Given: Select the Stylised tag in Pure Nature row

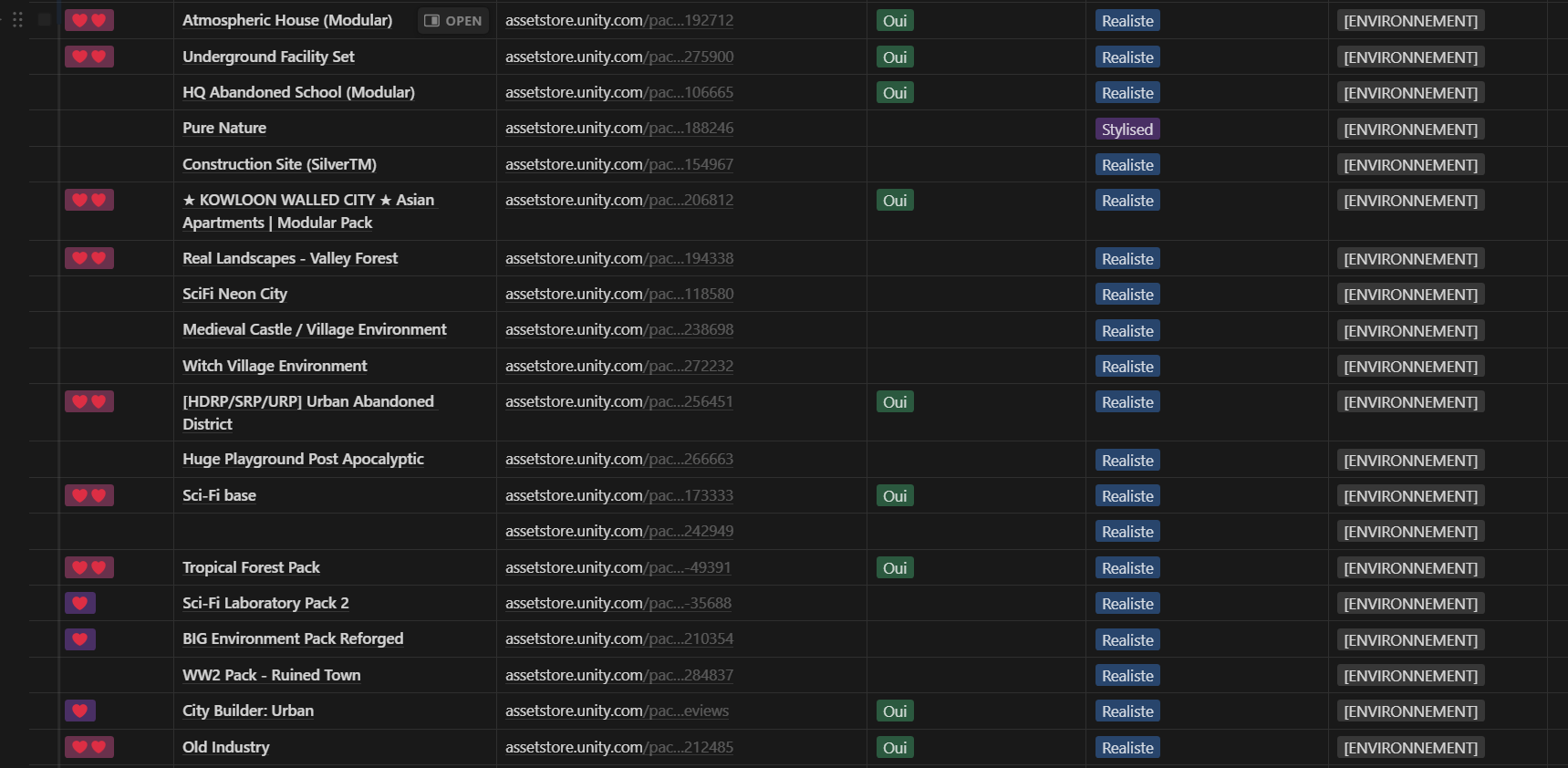Looking at the screenshot, I should tap(1127, 130).
